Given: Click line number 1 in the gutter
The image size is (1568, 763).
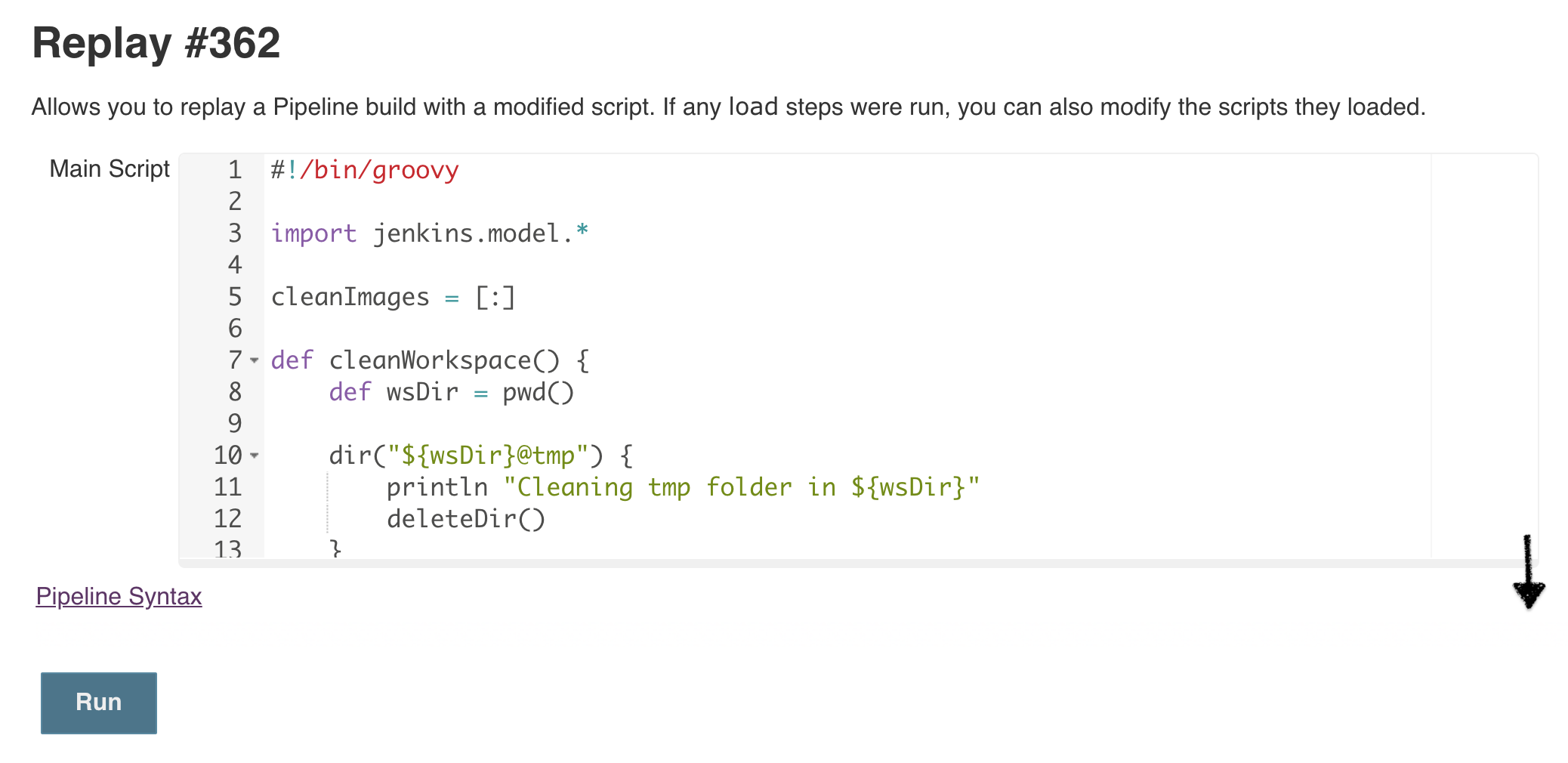Looking at the screenshot, I should (235, 170).
